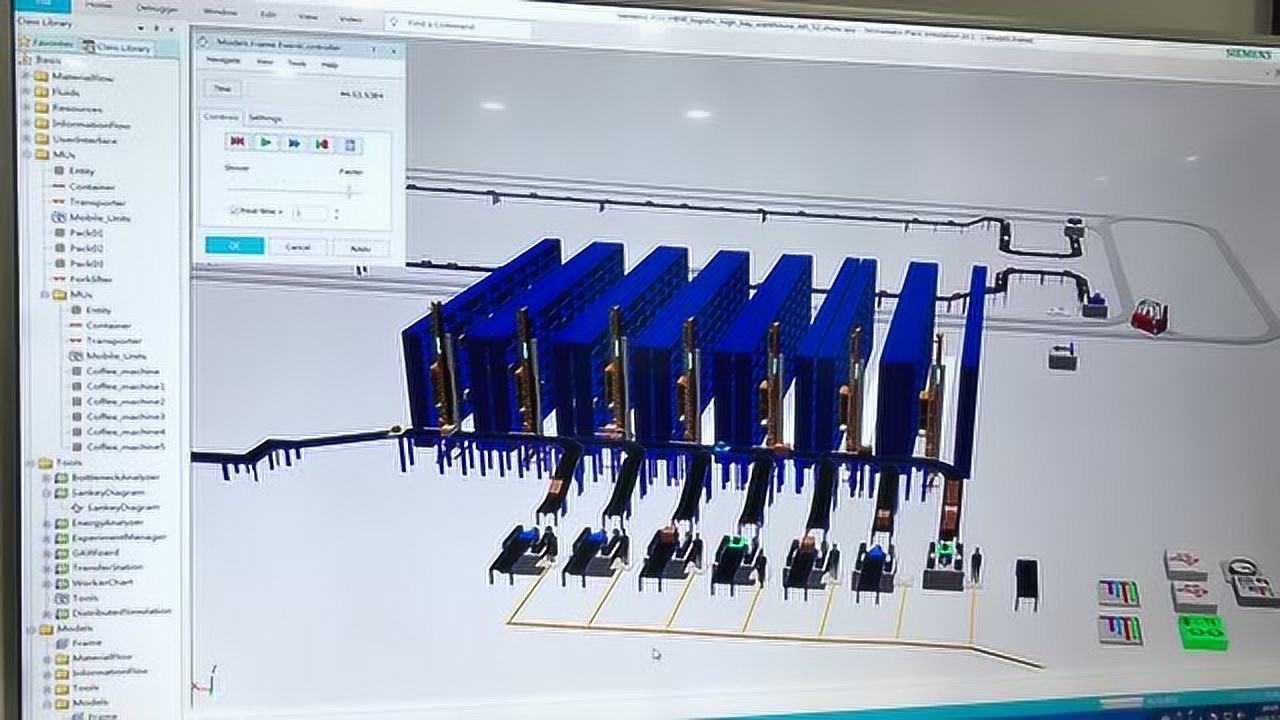Viewport: 1280px width, 720px height.
Task: Expand the EnergyAnalyzer node
Action: pos(47,522)
